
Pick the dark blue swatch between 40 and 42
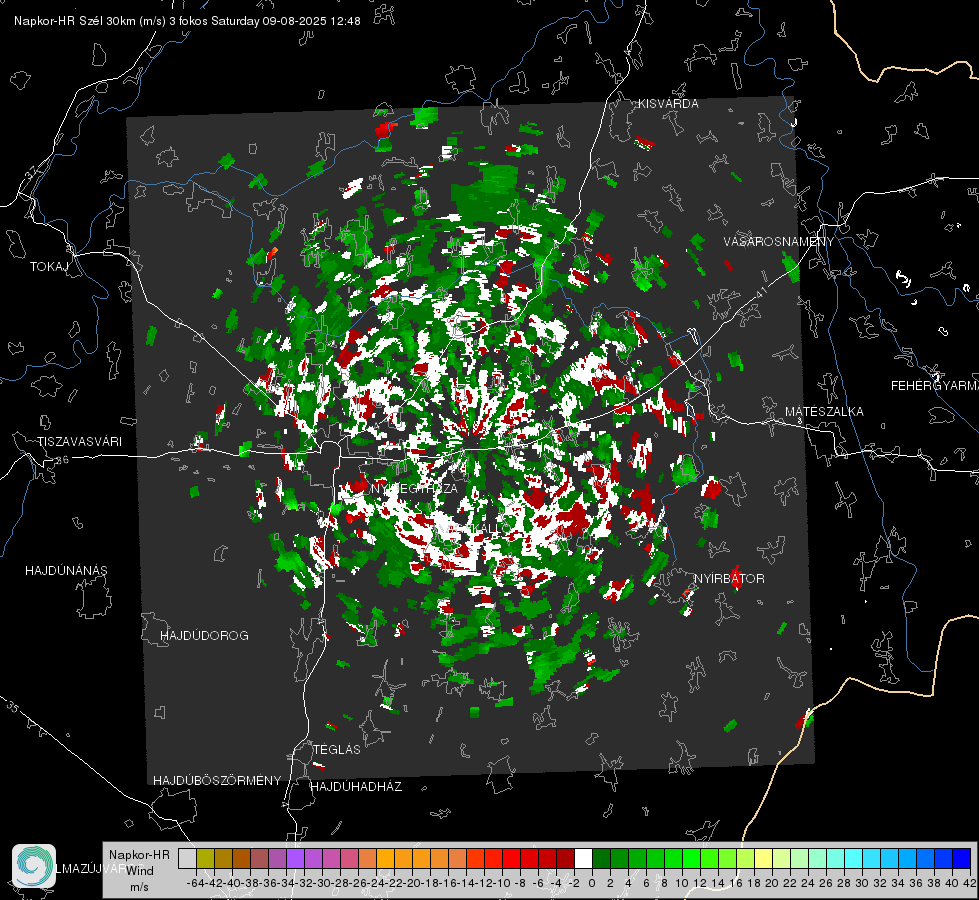[x=961, y=858]
